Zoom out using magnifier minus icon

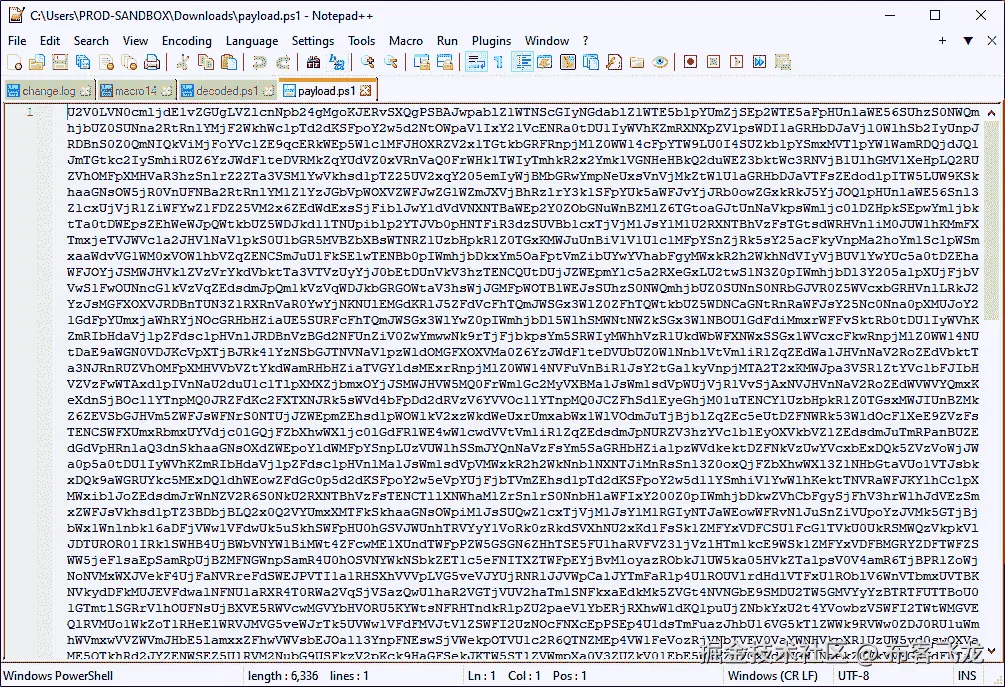point(391,62)
